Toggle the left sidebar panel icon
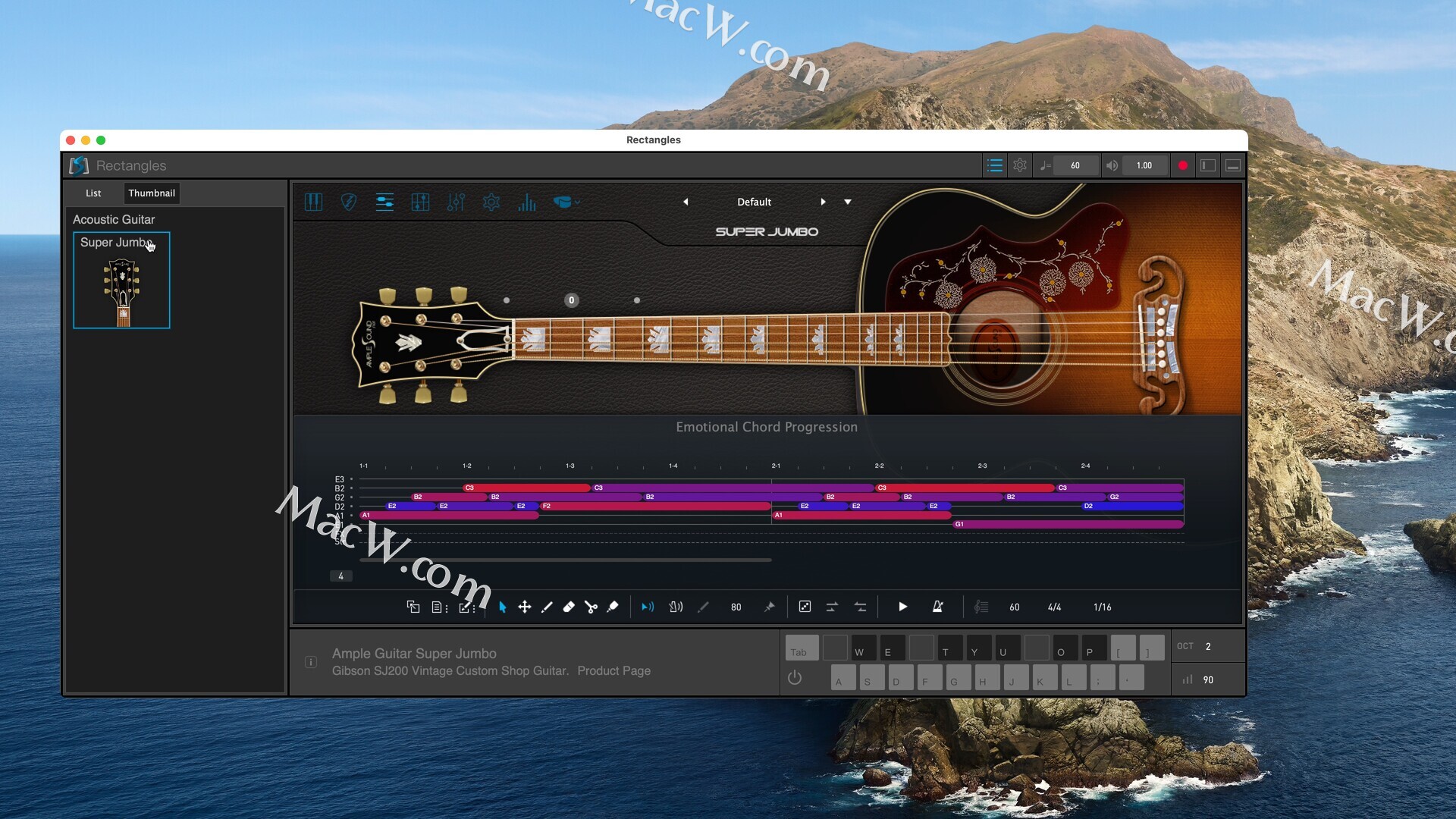Viewport: 1456px width, 819px height. (x=1208, y=165)
